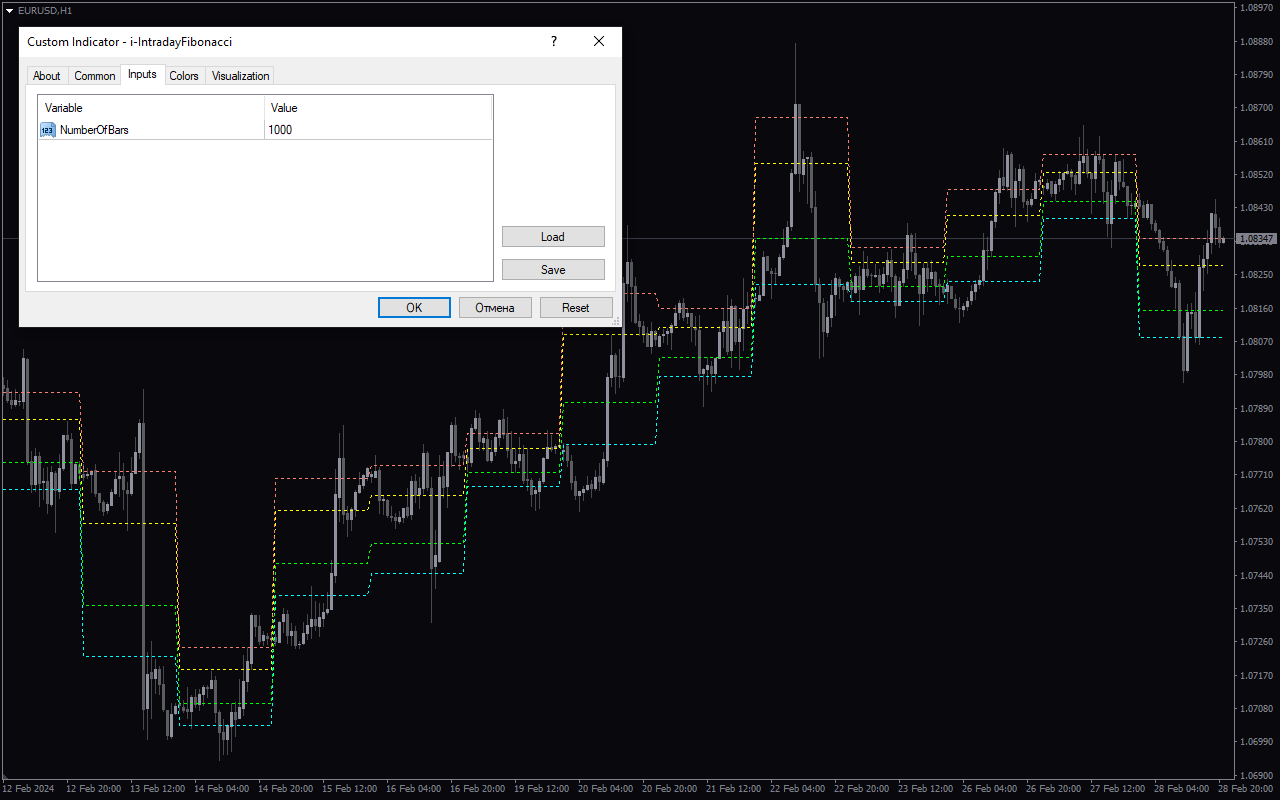Click the 15 Feb 12:00 time label
This screenshot has height=800, width=1280.
tap(350, 789)
